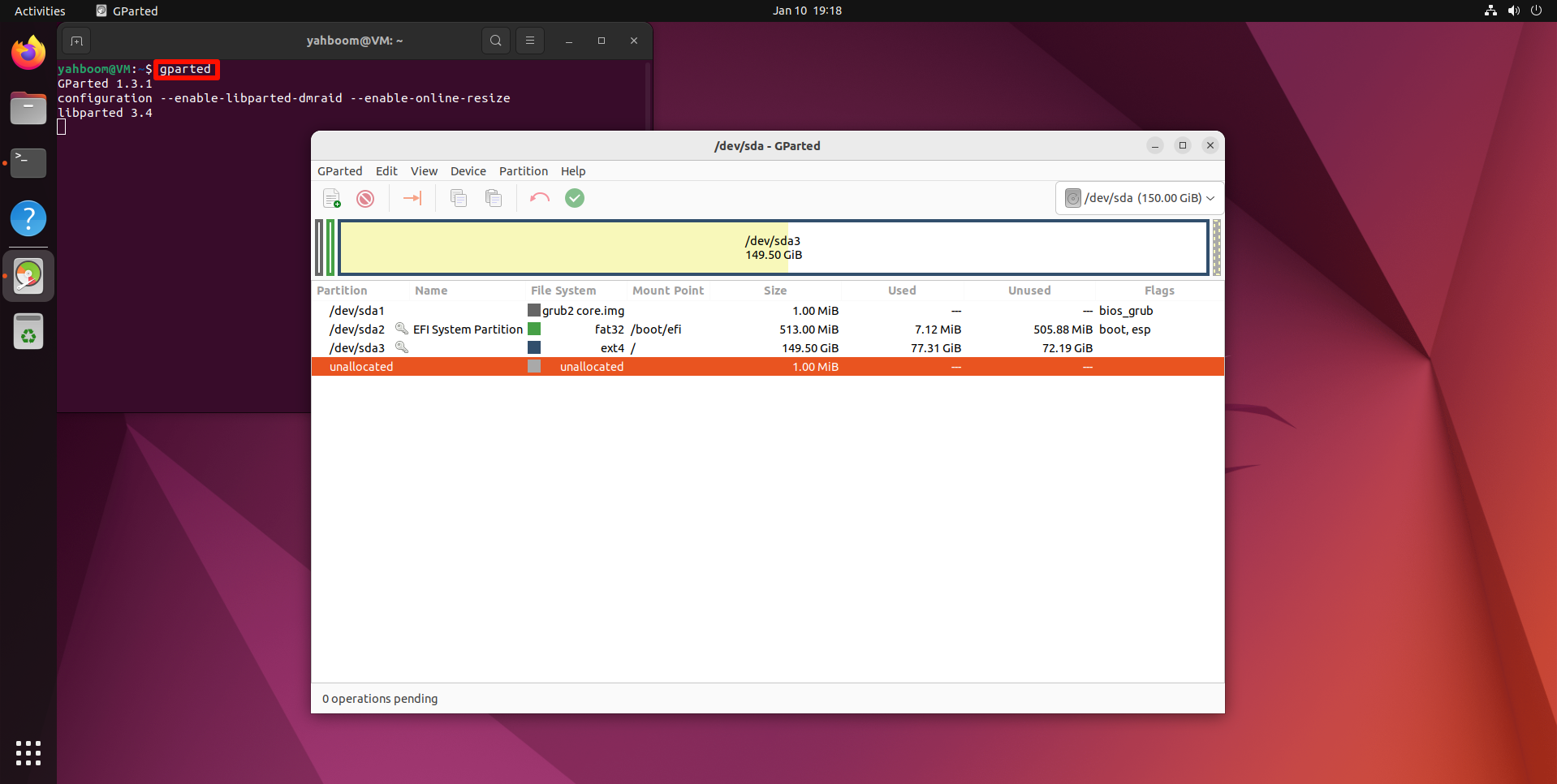The height and width of the screenshot is (784, 1557).
Task: Open Terminal from the dock
Action: click(x=28, y=163)
